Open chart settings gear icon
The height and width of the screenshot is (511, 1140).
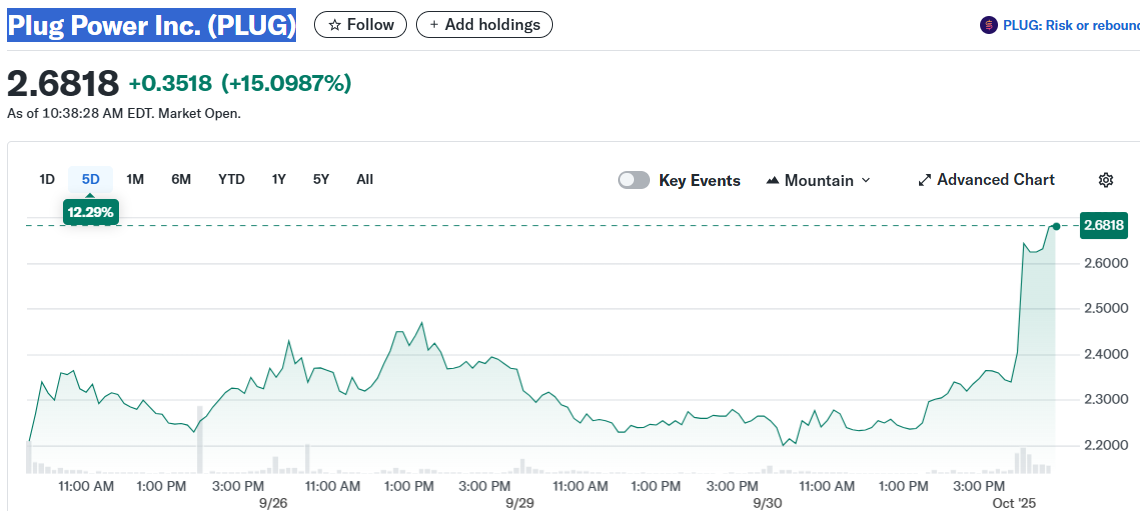pyautogui.click(x=1105, y=180)
